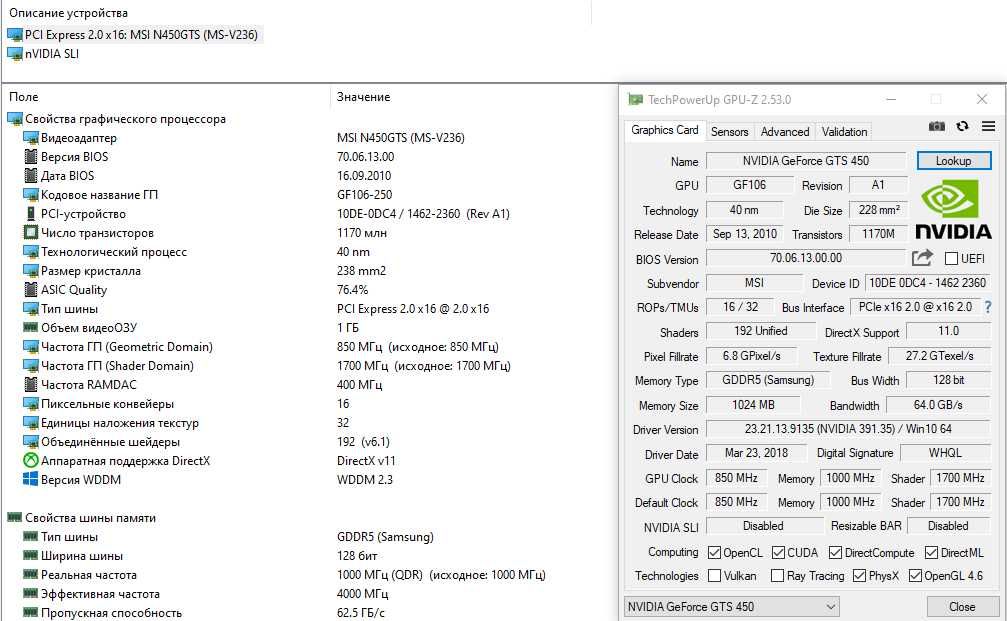The height and width of the screenshot is (621, 1007).
Task: Click the Bus Interface question mark icon
Action: 988,308
